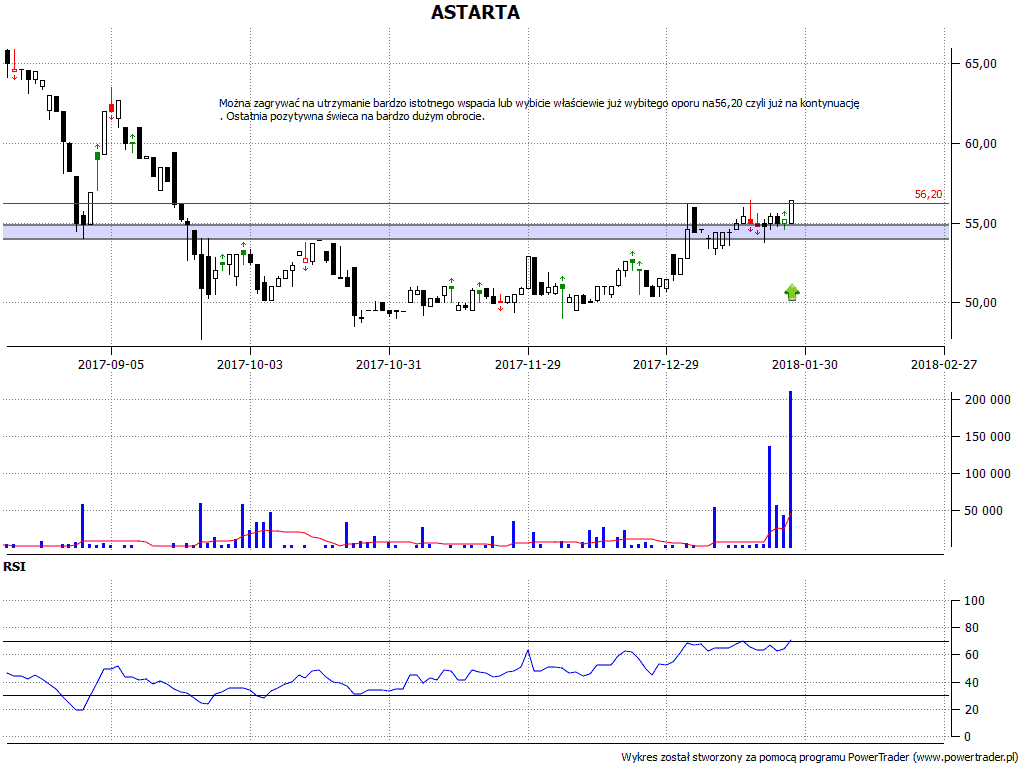
Task: Click the RSI 20 scale label
Action: [972, 710]
